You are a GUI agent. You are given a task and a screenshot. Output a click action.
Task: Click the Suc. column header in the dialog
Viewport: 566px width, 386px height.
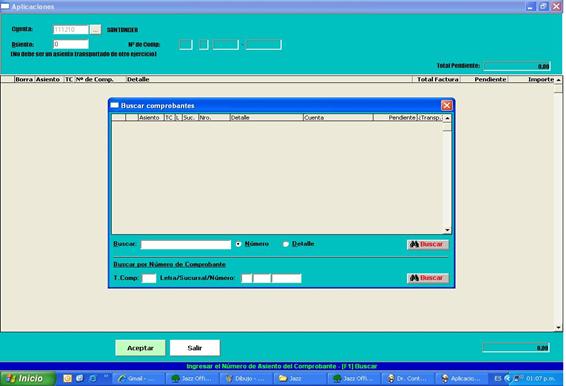pyautogui.click(x=190, y=117)
